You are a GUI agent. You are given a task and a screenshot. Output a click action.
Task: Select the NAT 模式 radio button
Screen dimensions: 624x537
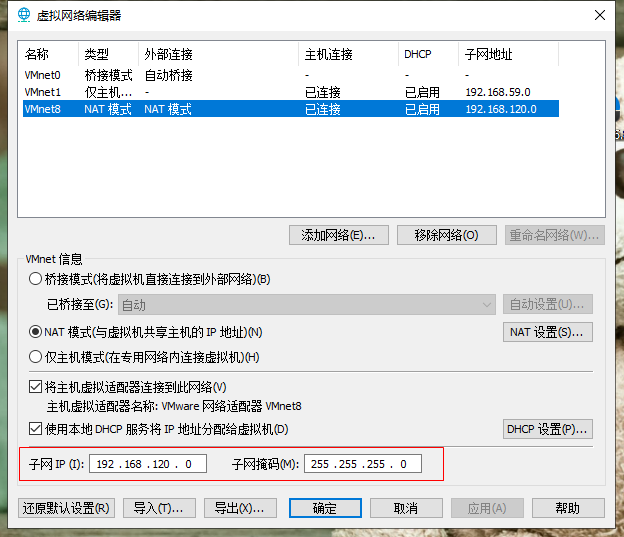(x=35, y=332)
